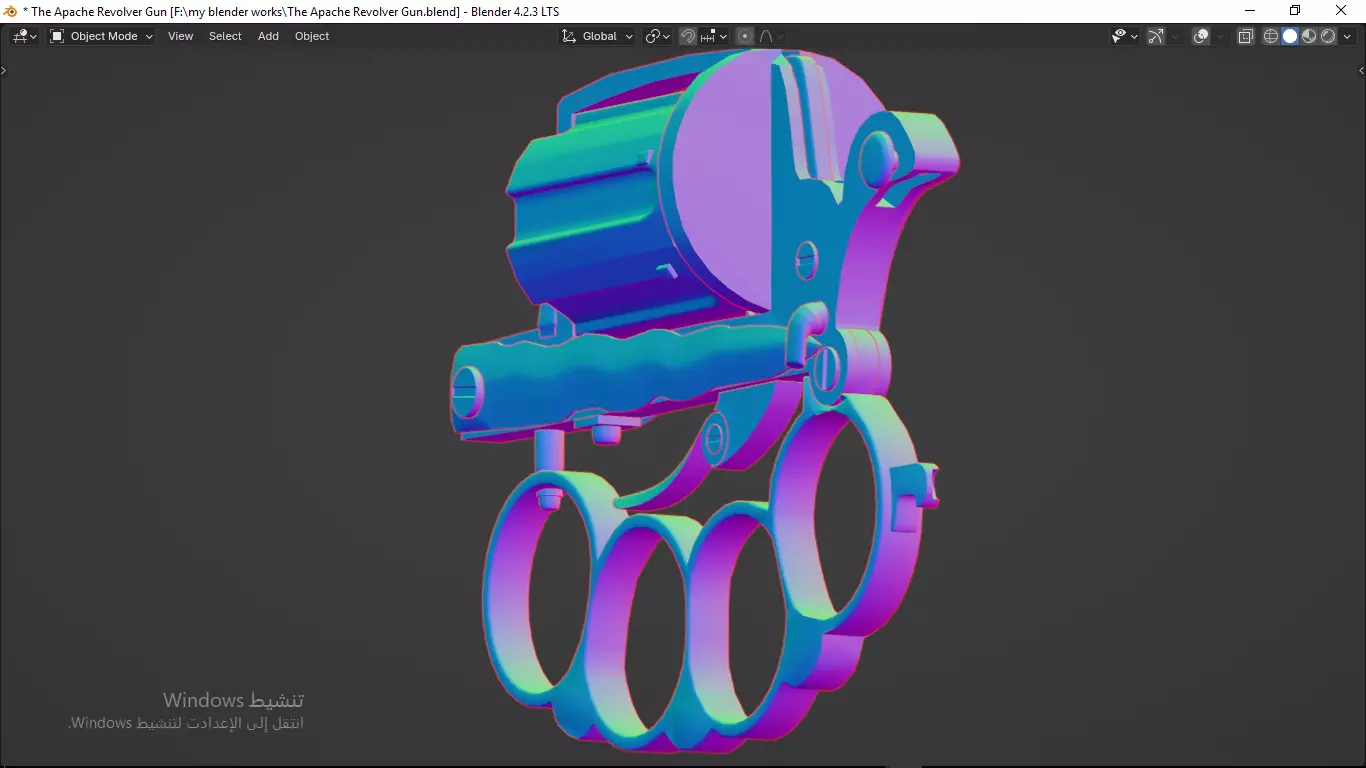This screenshot has width=1366, height=768.
Task: Switch to rendered viewport shading
Action: [1328, 36]
